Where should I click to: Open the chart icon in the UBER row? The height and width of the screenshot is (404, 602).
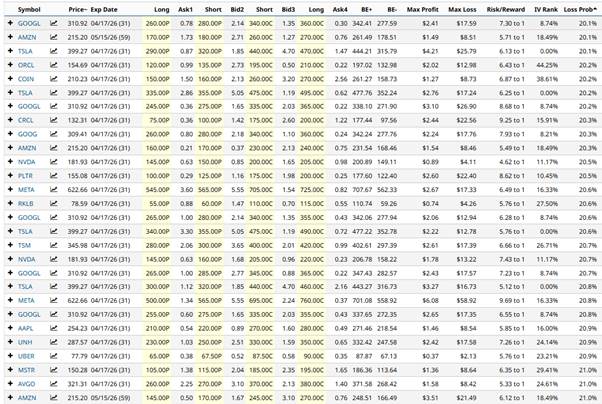(x=54, y=356)
